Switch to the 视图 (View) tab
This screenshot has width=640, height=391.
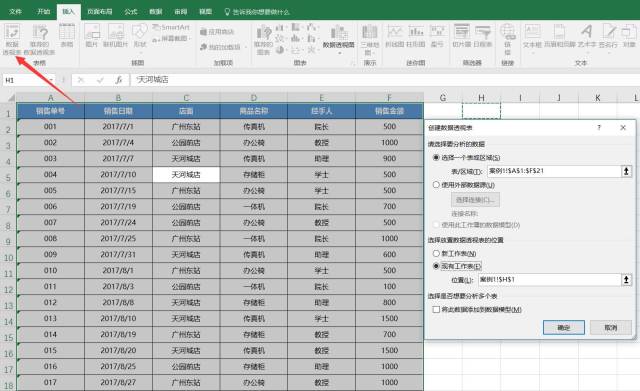[x=205, y=11]
